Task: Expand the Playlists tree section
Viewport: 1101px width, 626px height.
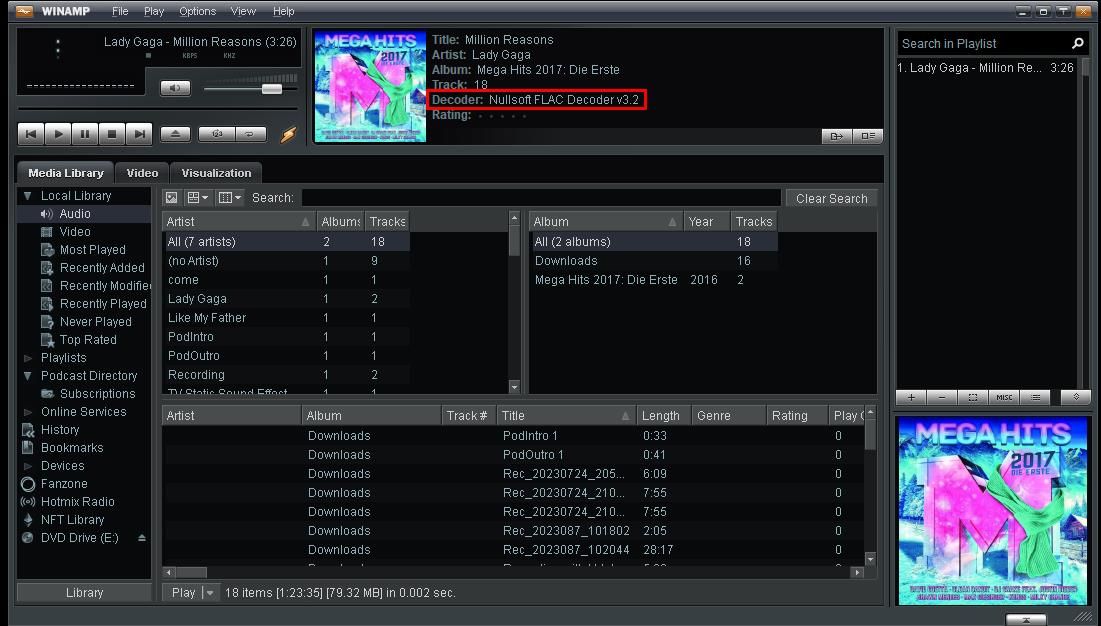Action: pos(30,357)
